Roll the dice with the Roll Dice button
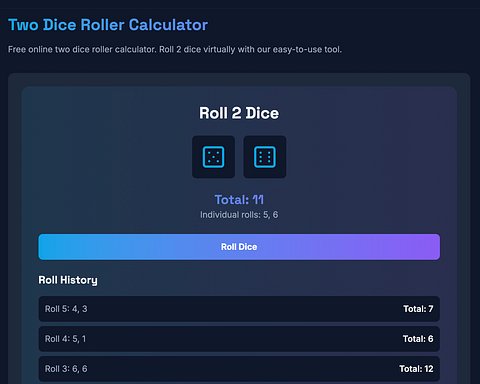The height and width of the screenshot is (384, 480). [x=239, y=247]
